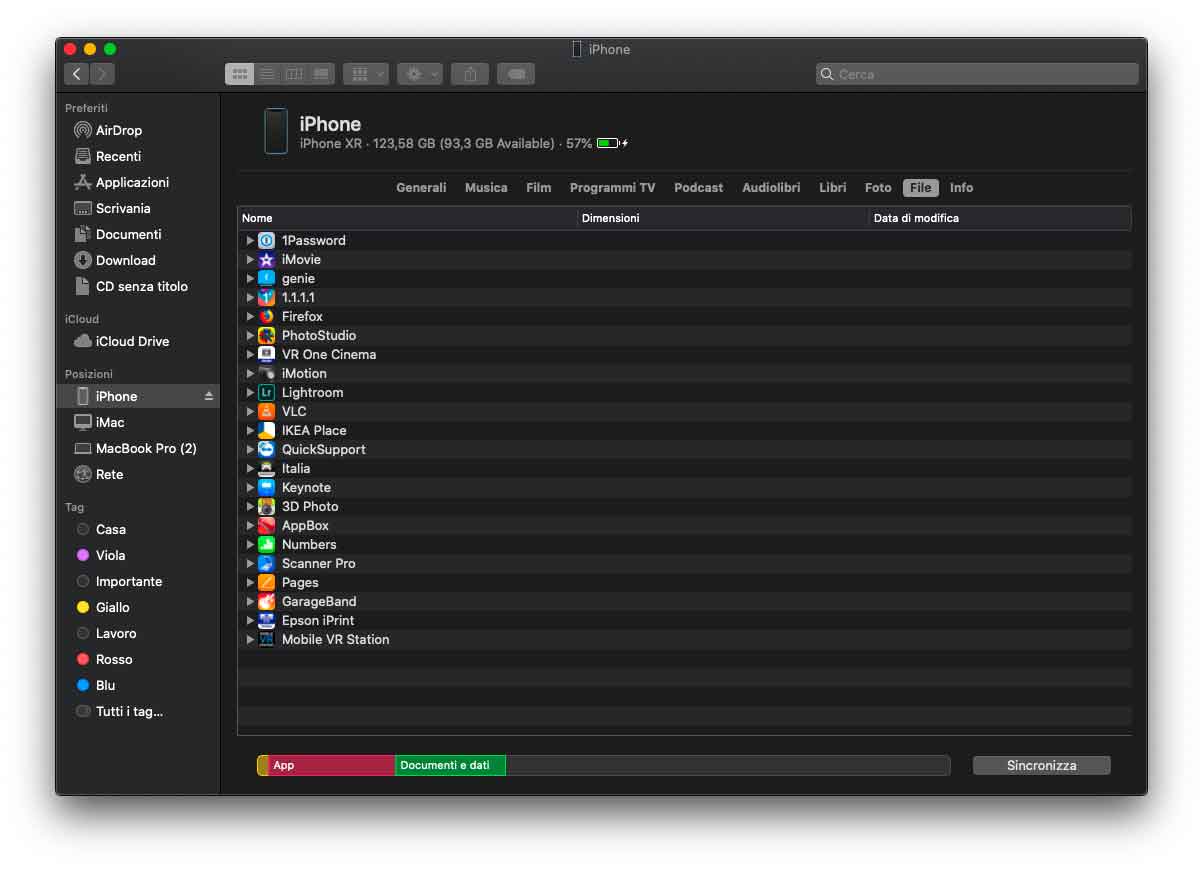Click the PhotoStudio app icon
This screenshot has height=869, width=1203.
266,335
